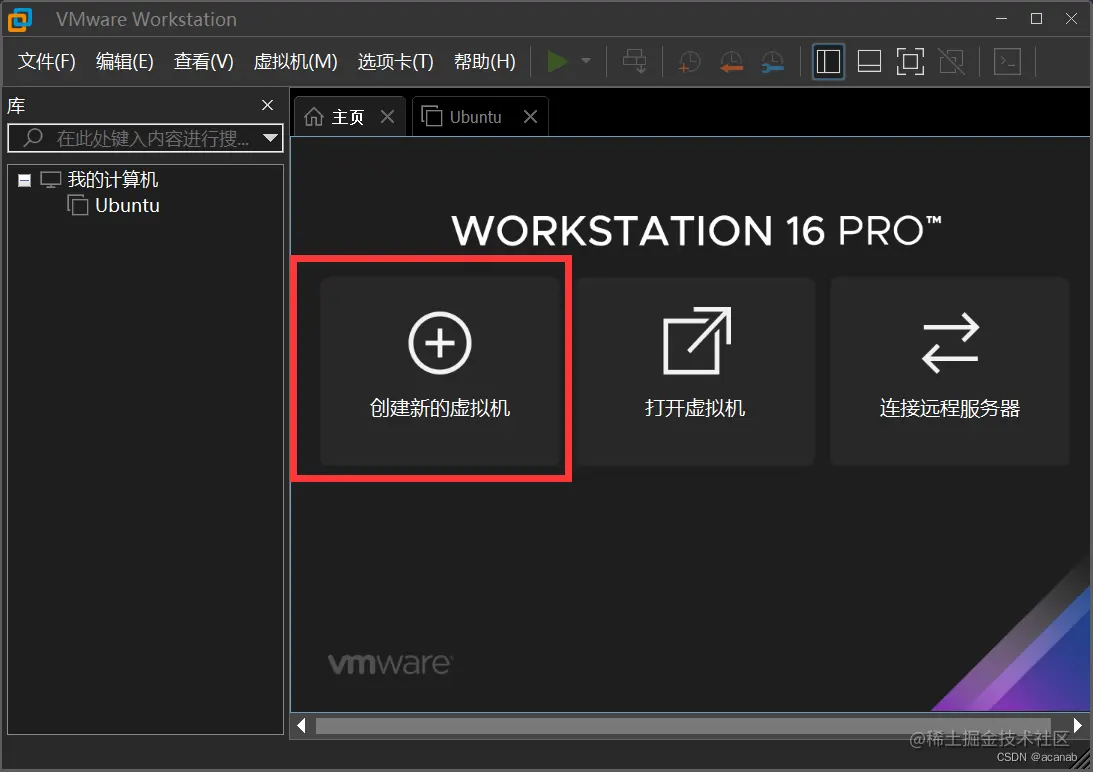Take a snapshot with the clock-plus icon

pyautogui.click(x=689, y=61)
